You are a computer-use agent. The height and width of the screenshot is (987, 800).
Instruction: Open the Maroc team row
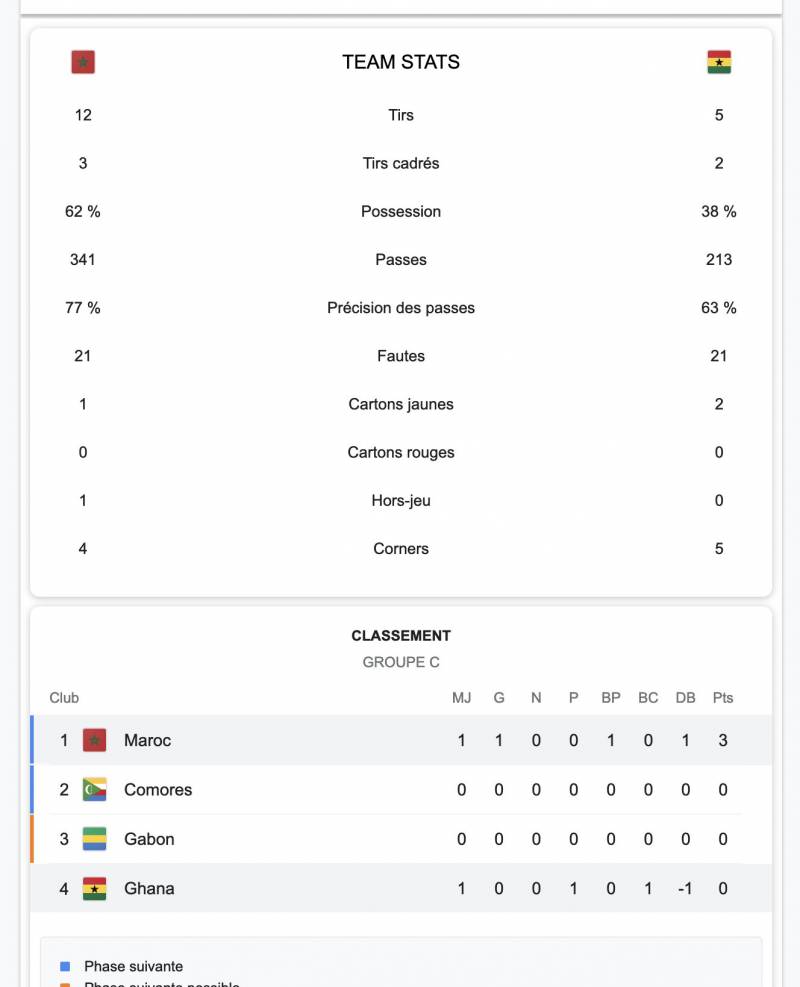401,740
